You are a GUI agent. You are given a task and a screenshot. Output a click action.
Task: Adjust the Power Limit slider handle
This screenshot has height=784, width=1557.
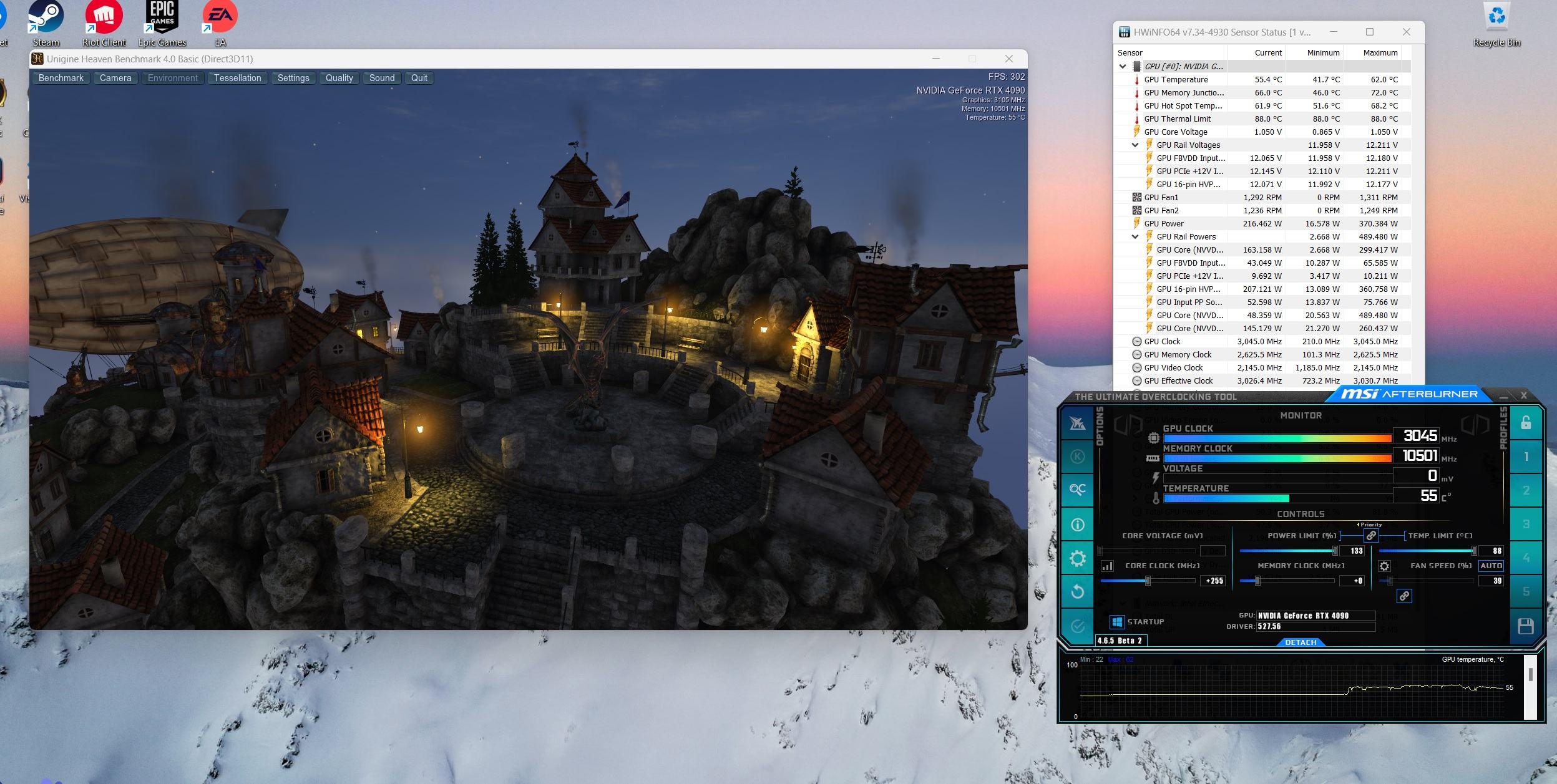tap(1335, 551)
